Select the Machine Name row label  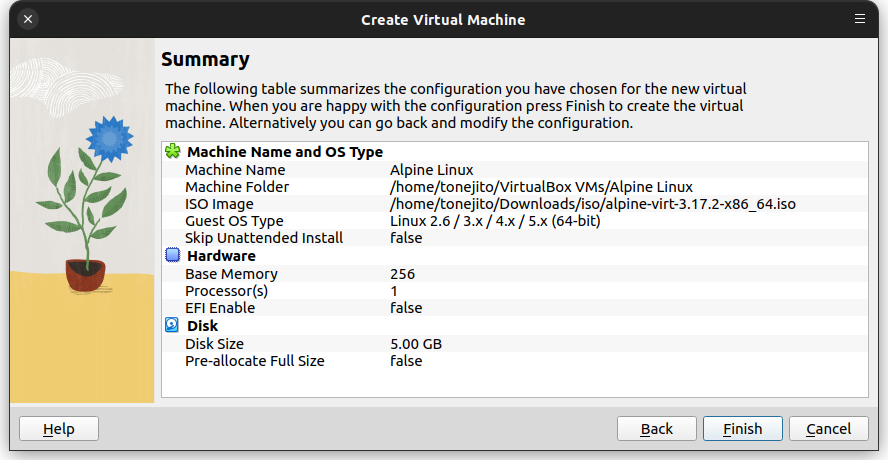[x=235, y=170]
